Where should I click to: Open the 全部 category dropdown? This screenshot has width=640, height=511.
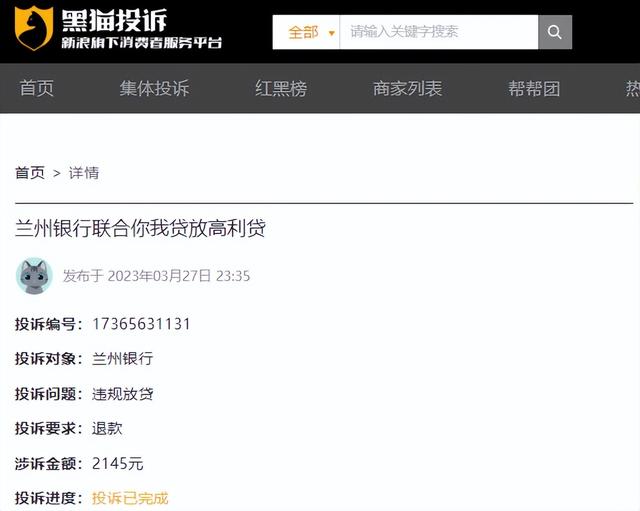pyautogui.click(x=306, y=32)
